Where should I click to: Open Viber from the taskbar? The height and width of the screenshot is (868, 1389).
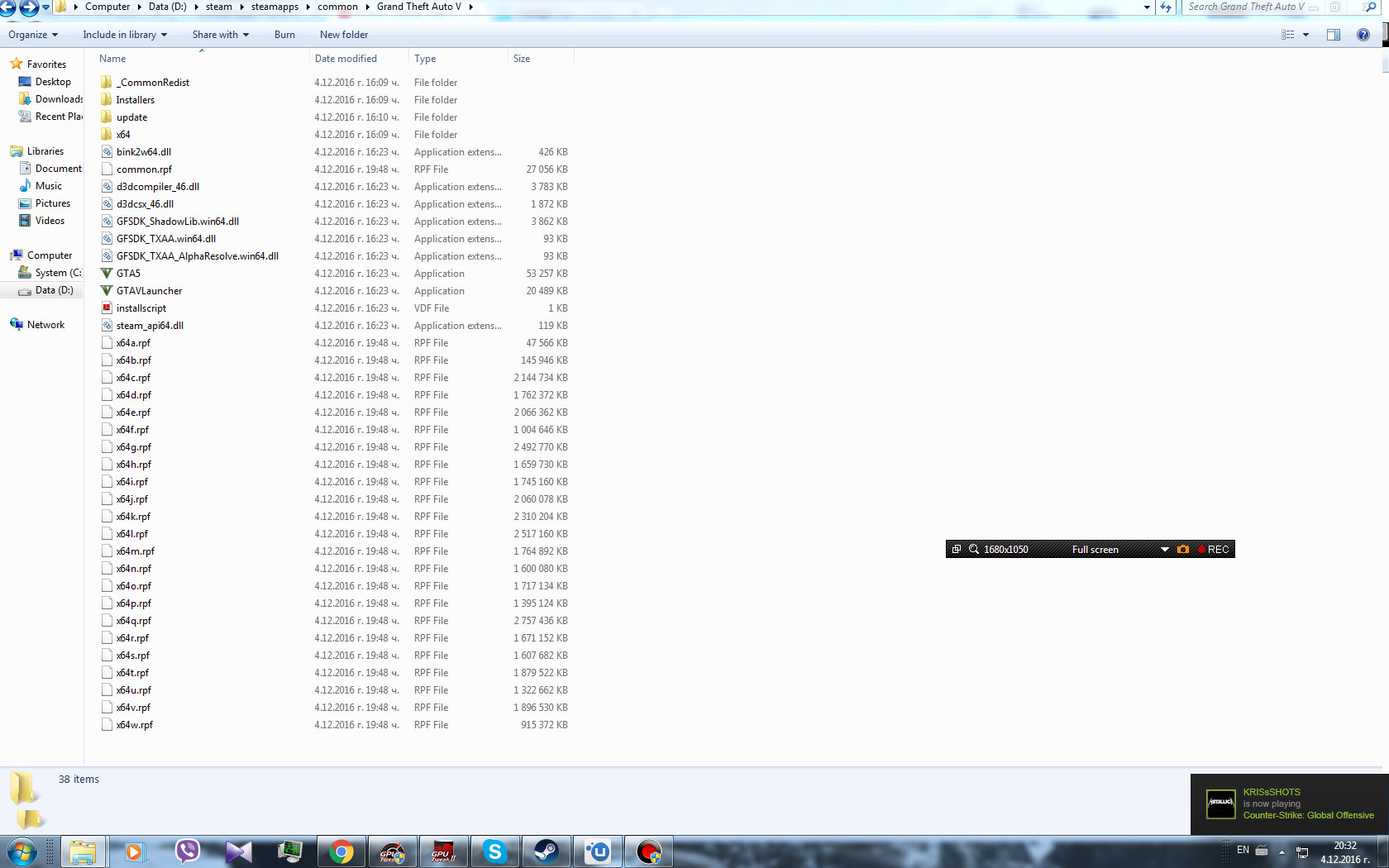click(188, 851)
